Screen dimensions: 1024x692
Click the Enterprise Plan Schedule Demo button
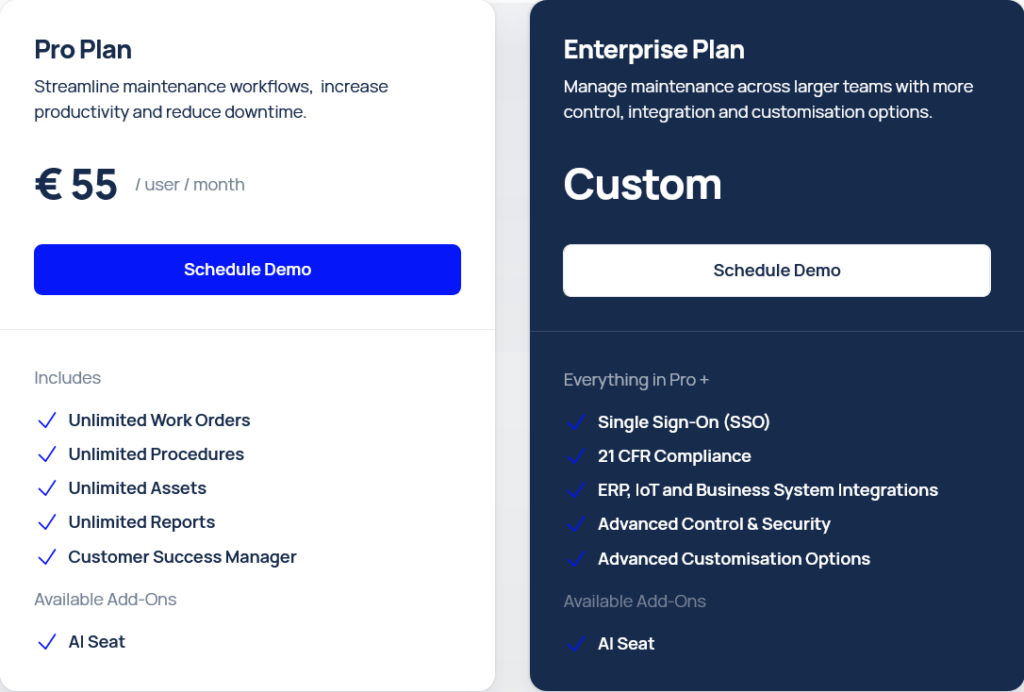coord(776,270)
